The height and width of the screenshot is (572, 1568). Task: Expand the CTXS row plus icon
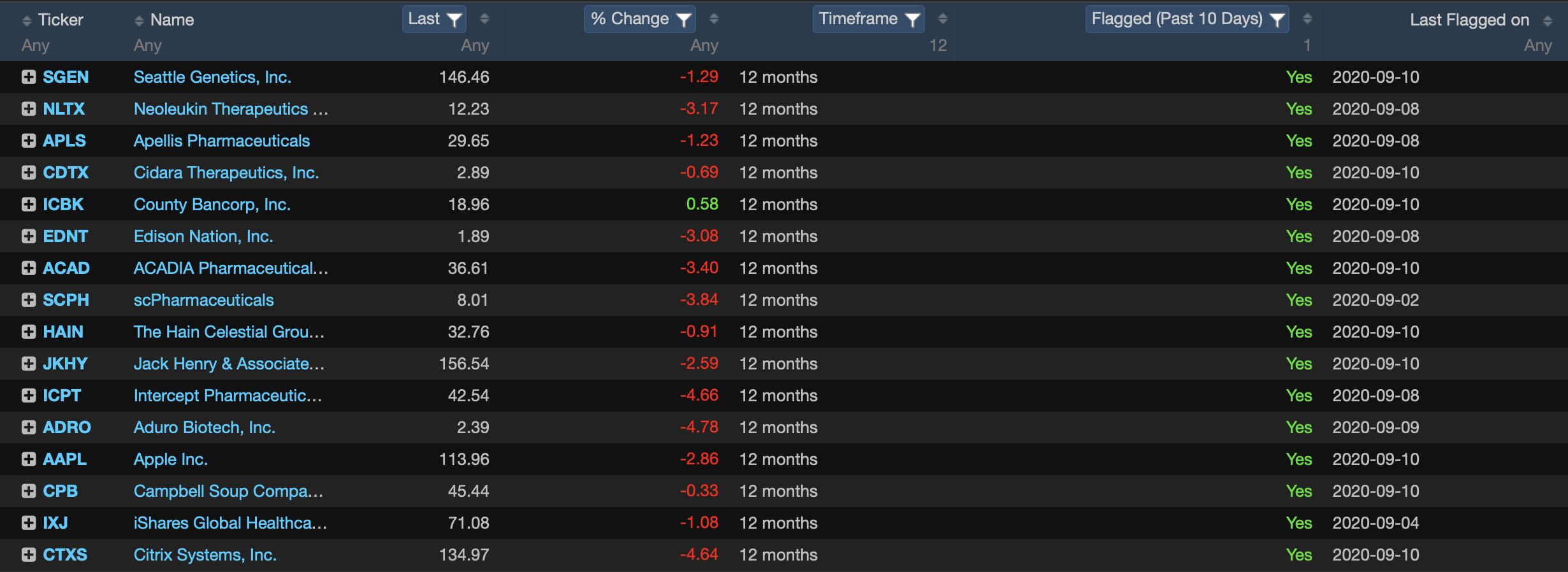pos(28,555)
